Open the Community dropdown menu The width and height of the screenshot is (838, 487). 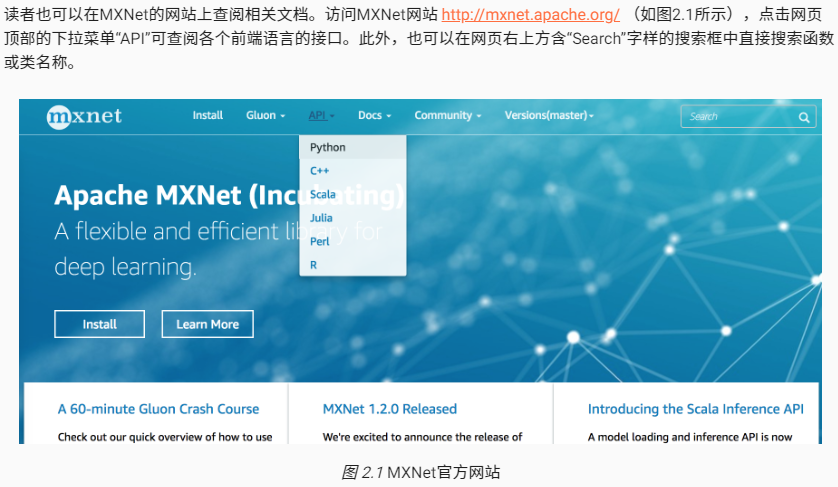[x=448, y=115]
